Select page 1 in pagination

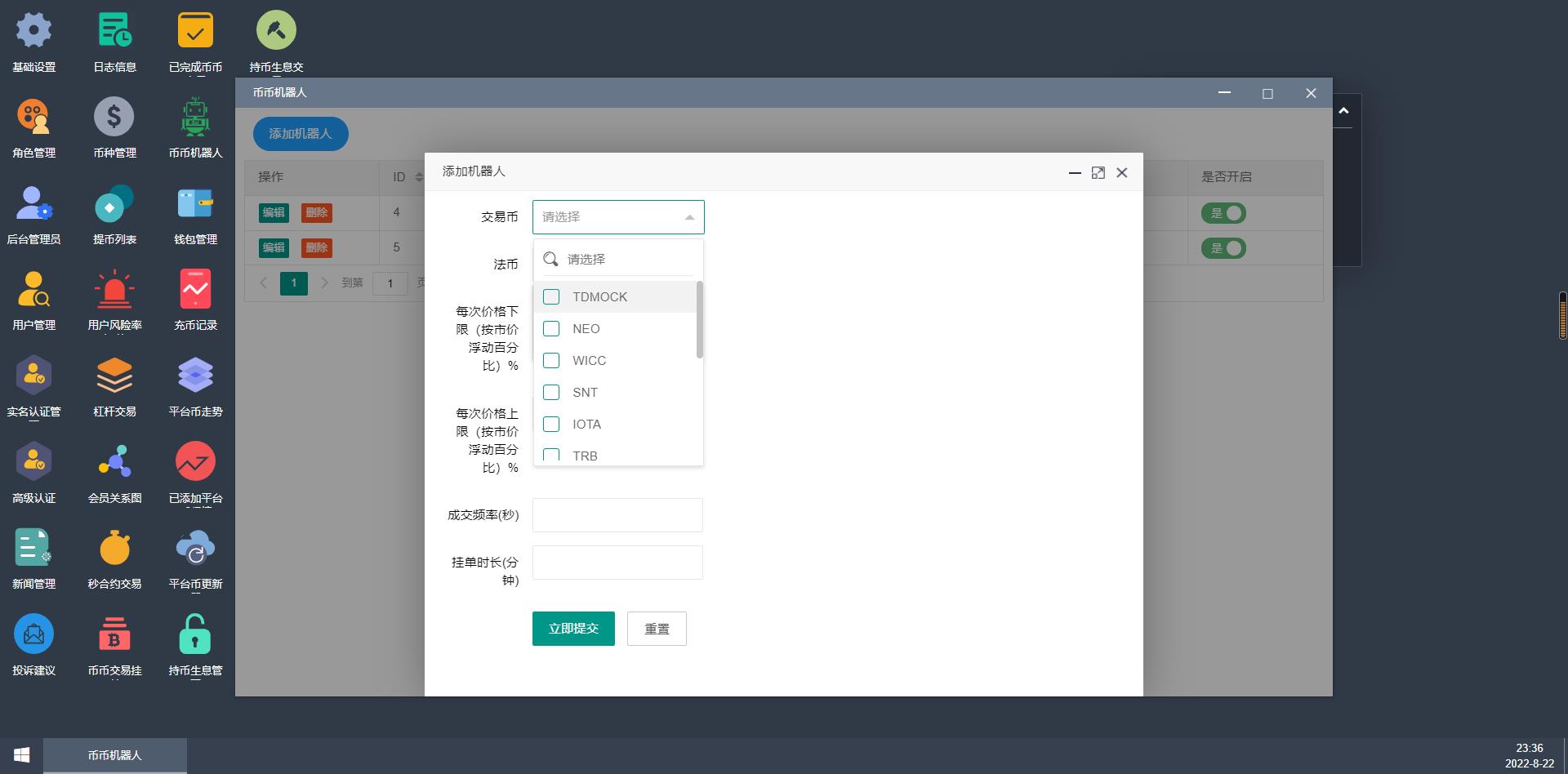tap(294, 283)
